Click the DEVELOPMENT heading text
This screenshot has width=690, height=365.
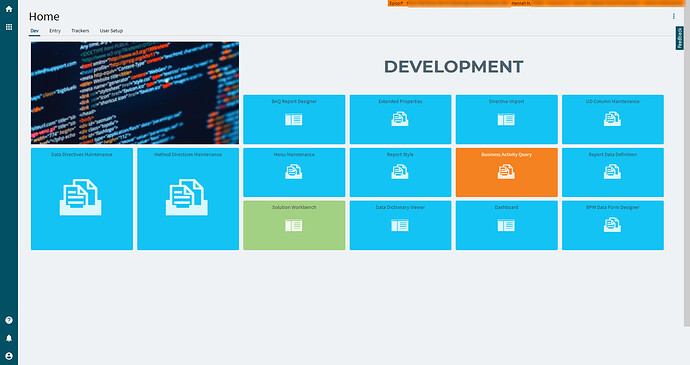coord(454,67)
